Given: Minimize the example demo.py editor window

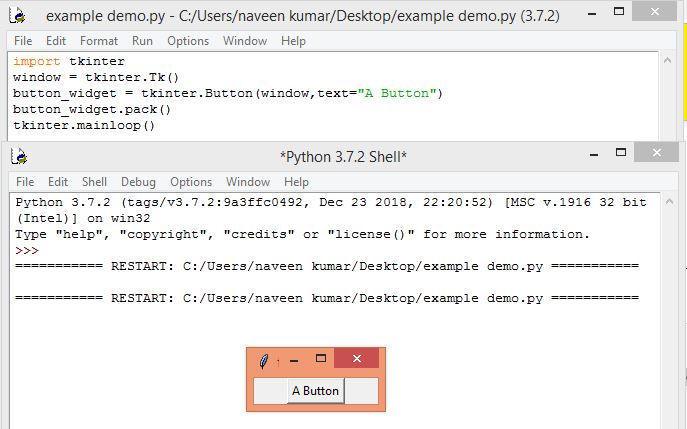Looking at the screenshot, I should point(592,14).
